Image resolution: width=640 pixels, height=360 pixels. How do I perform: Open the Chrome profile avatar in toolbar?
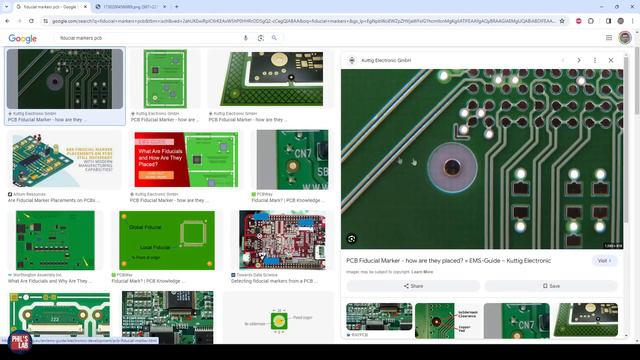(620, 21)
